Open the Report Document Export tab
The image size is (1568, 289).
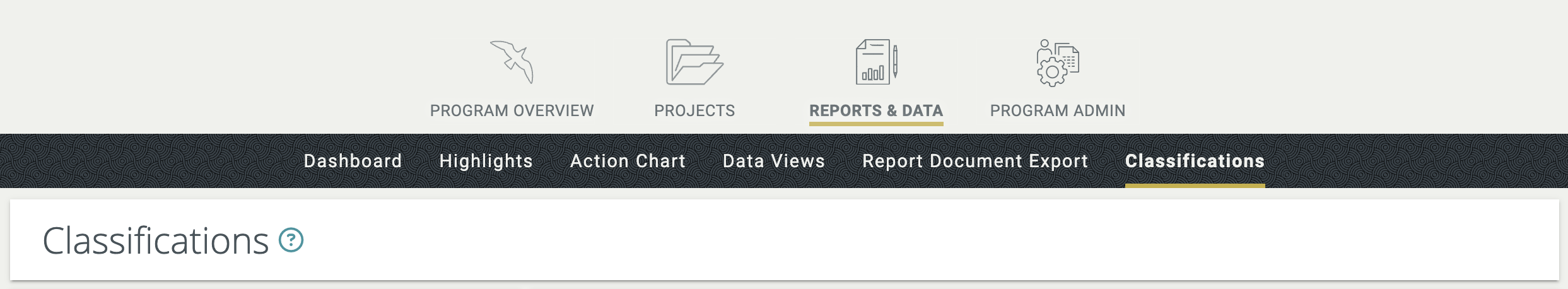[975, 161]
